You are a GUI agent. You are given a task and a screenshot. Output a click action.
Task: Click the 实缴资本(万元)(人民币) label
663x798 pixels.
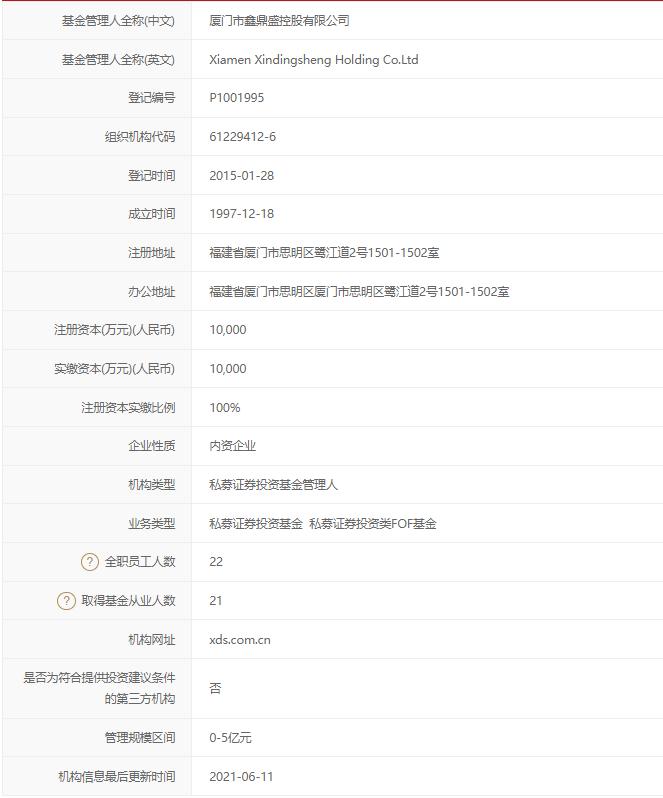114,368
